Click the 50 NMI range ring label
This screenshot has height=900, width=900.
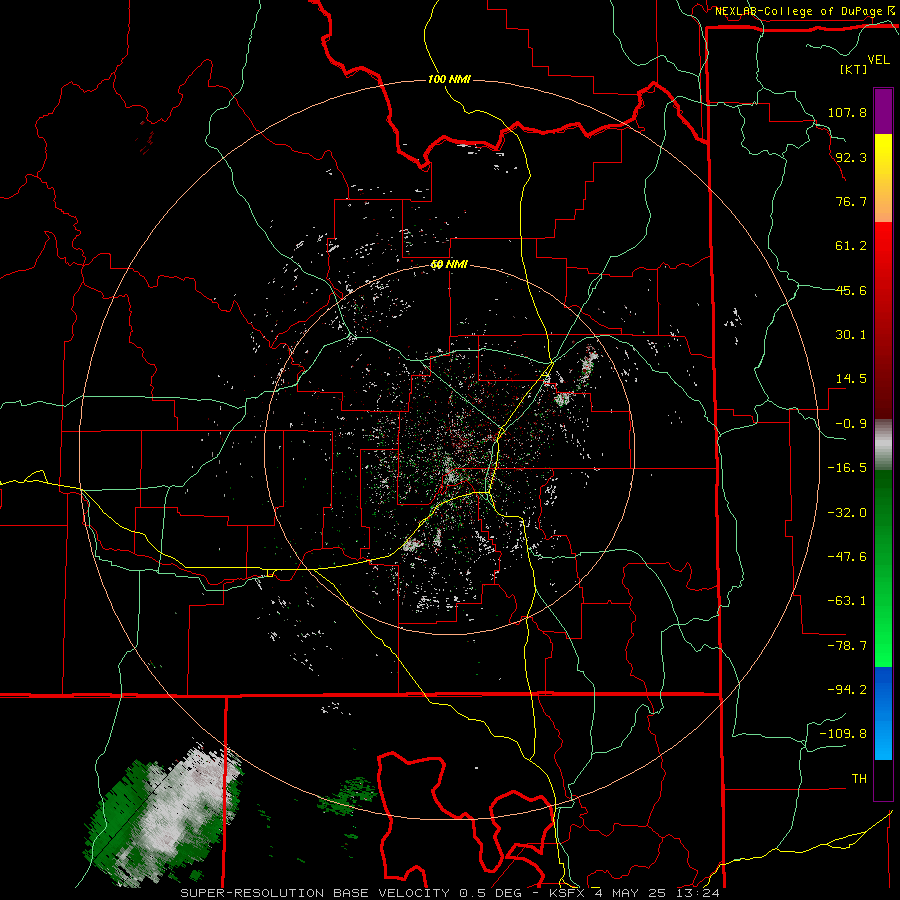click(x=449, y=265)
